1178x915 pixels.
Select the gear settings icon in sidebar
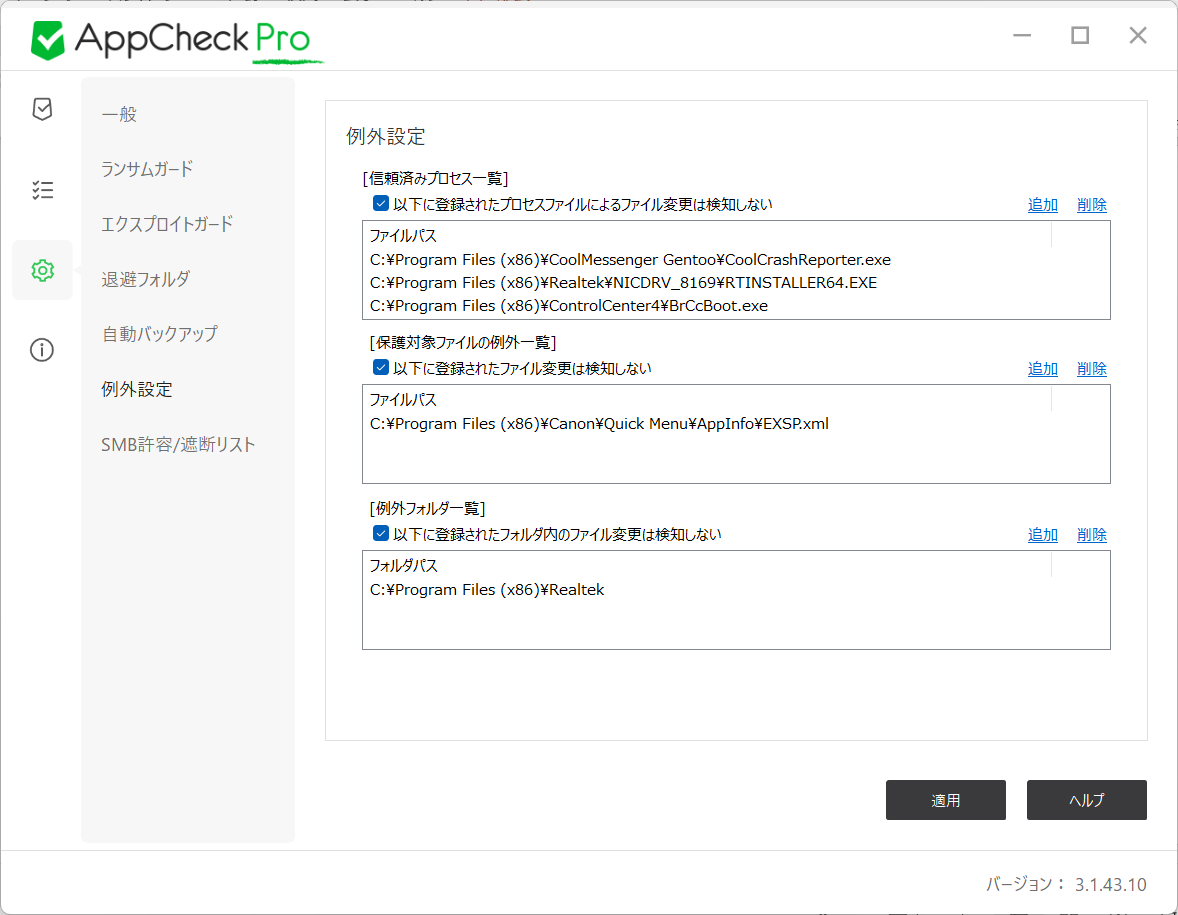pos(42,270)
